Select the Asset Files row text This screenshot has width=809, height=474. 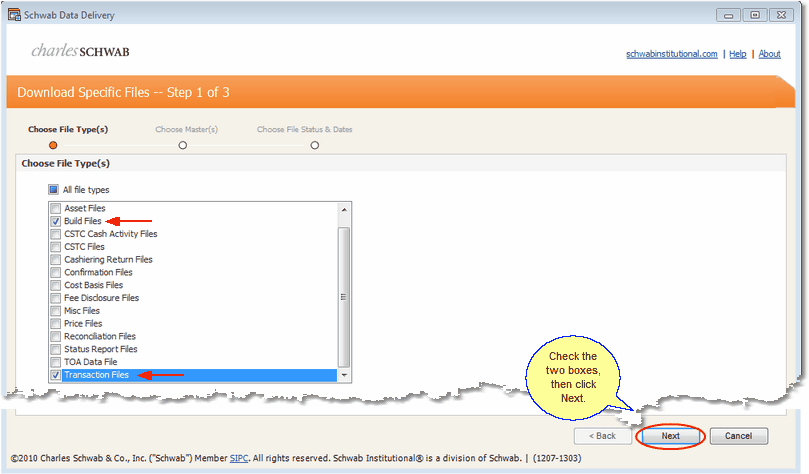point(85,208)
